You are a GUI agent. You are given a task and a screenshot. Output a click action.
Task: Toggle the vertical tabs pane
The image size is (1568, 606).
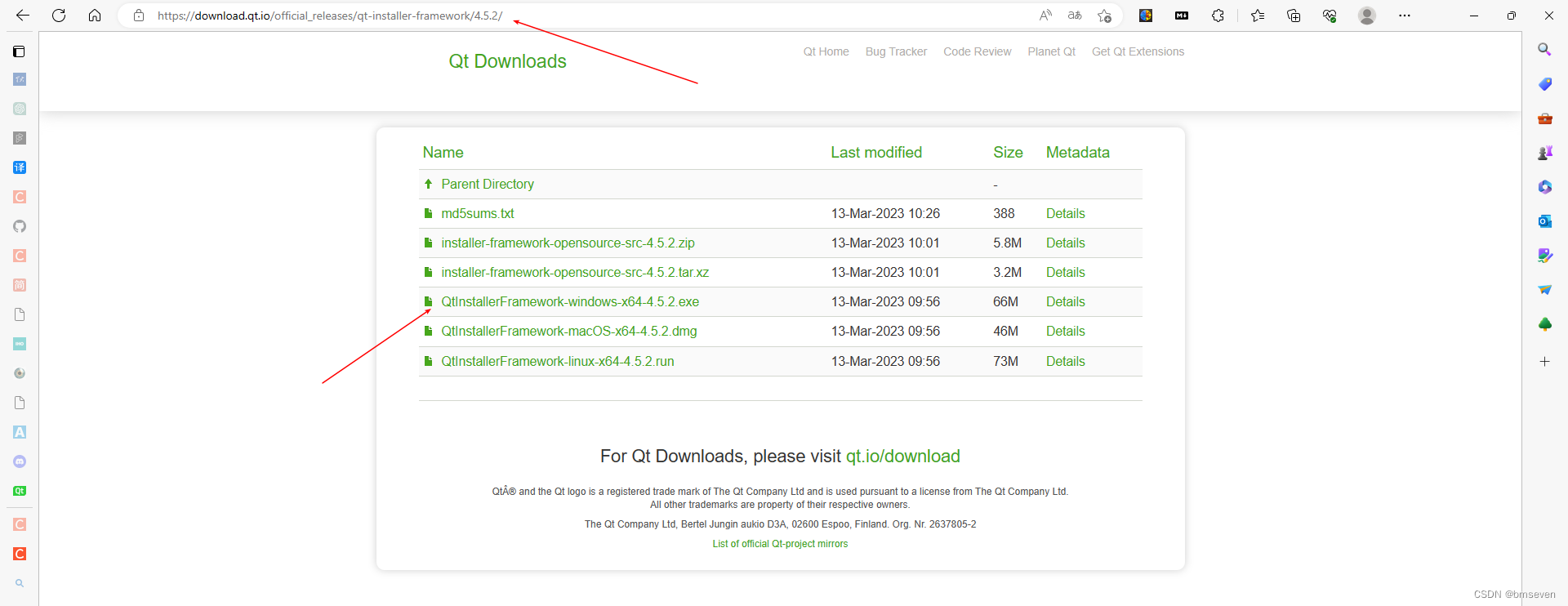(20, 51)
